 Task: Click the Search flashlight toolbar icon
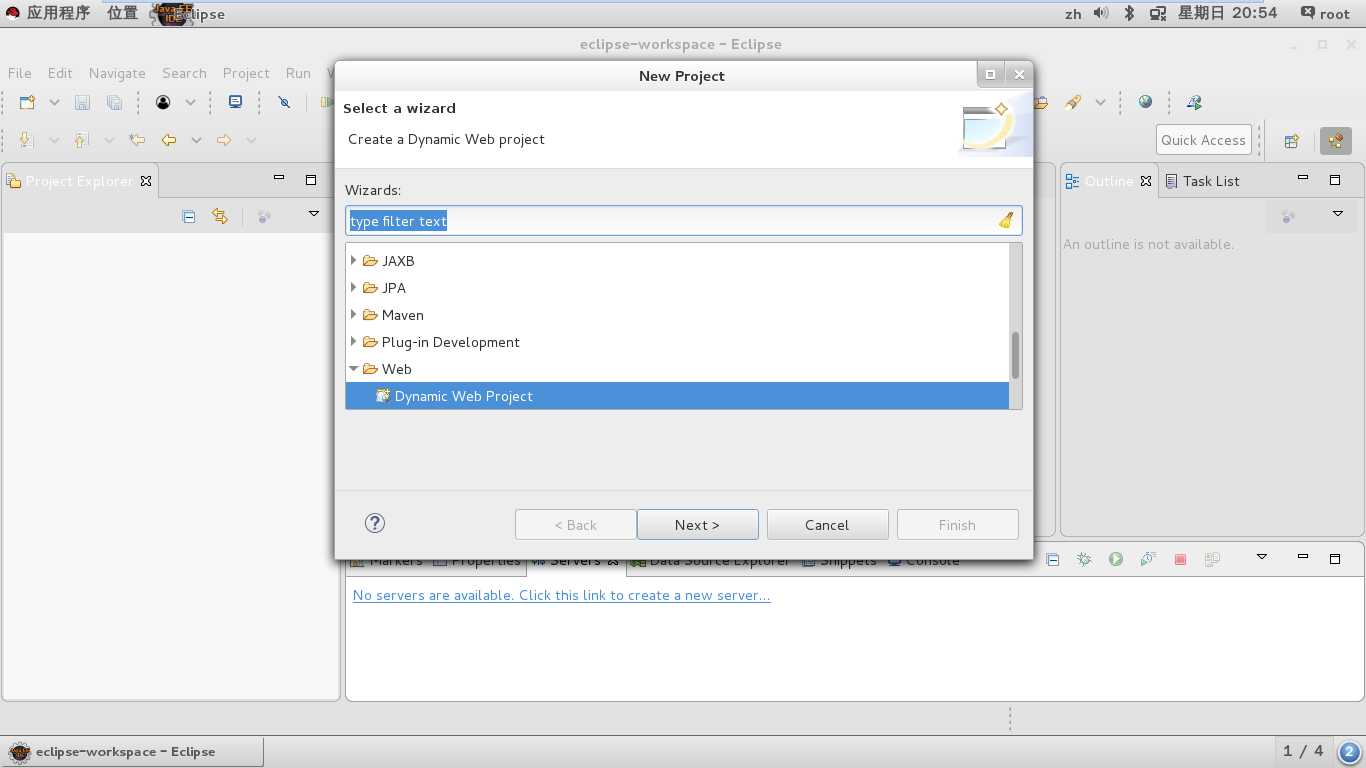[1073, 102]
